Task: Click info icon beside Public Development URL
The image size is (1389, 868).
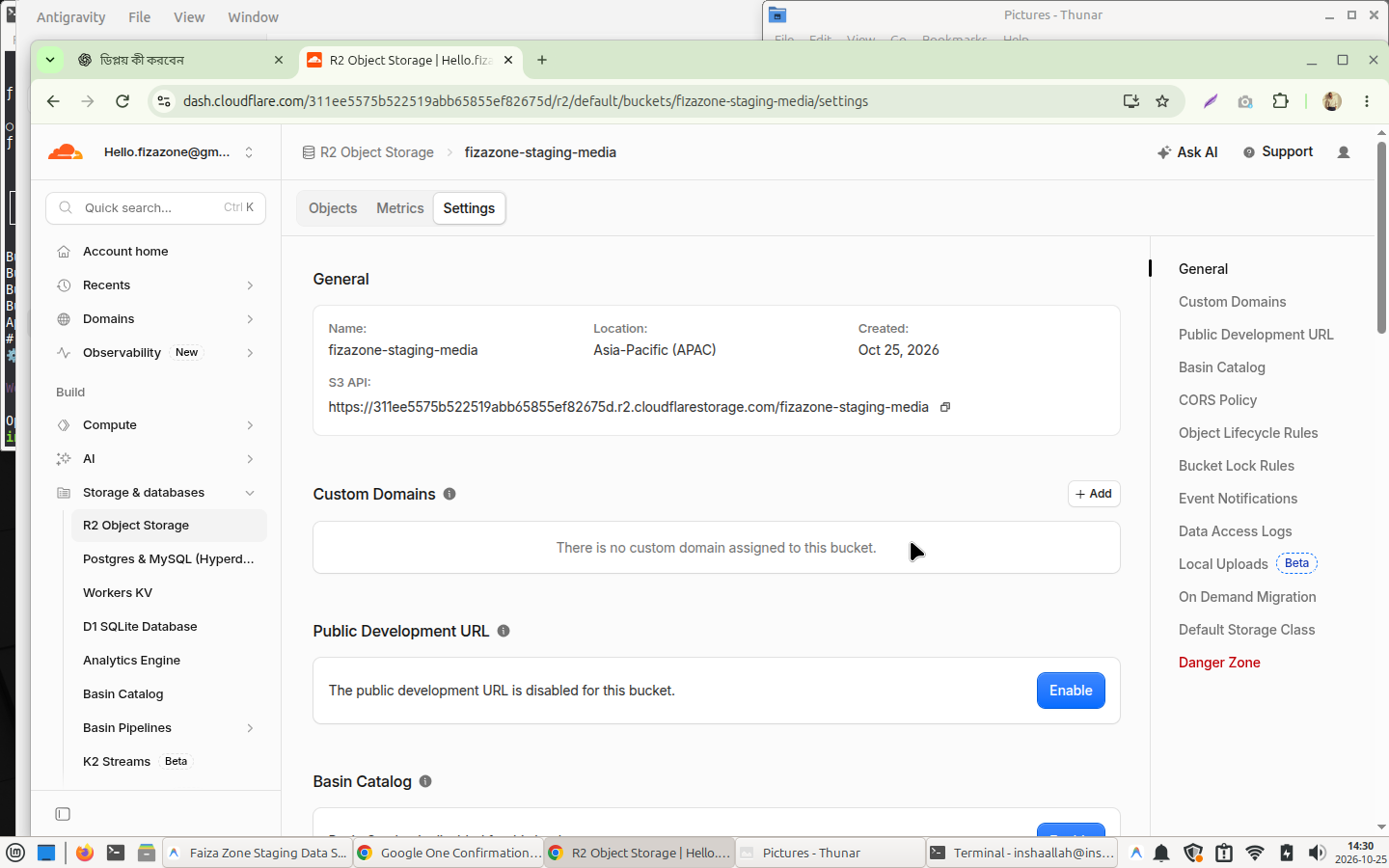Action: 504,631
